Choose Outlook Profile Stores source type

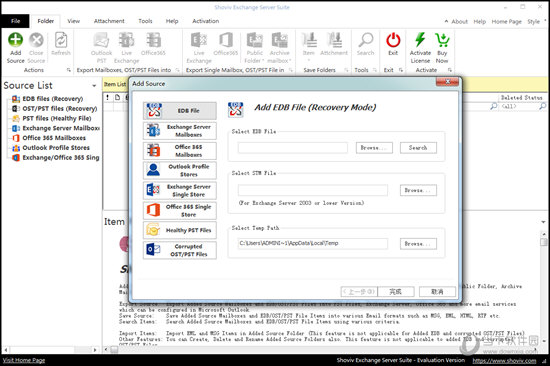tap(180, 170)
